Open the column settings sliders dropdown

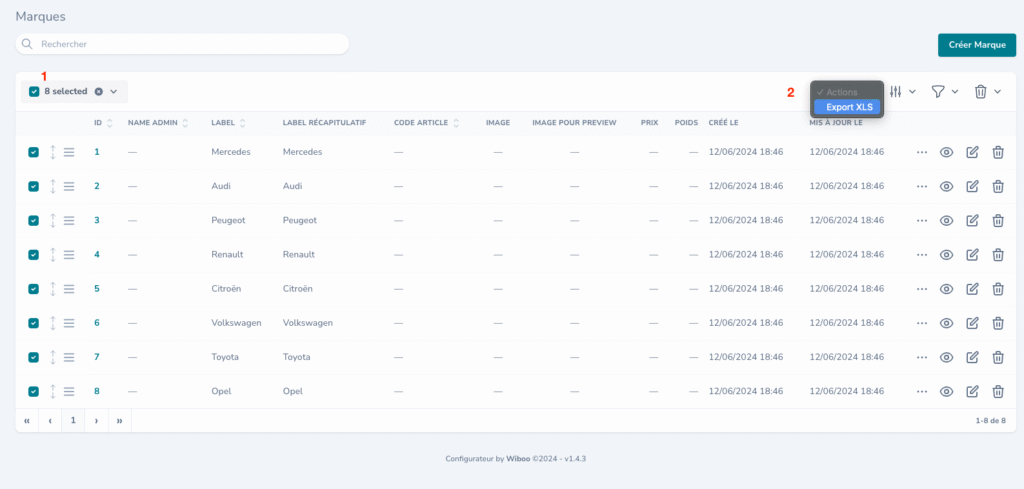(902, 92)
